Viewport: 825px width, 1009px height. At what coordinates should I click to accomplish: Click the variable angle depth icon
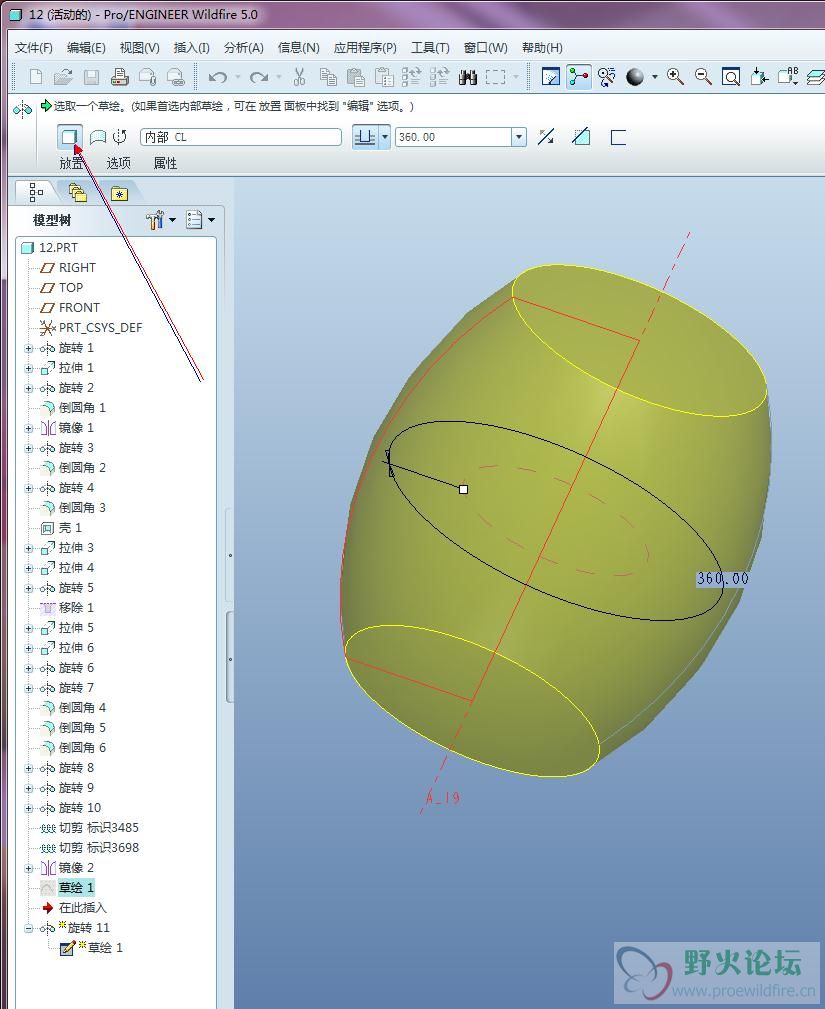(x=366, y=137)
